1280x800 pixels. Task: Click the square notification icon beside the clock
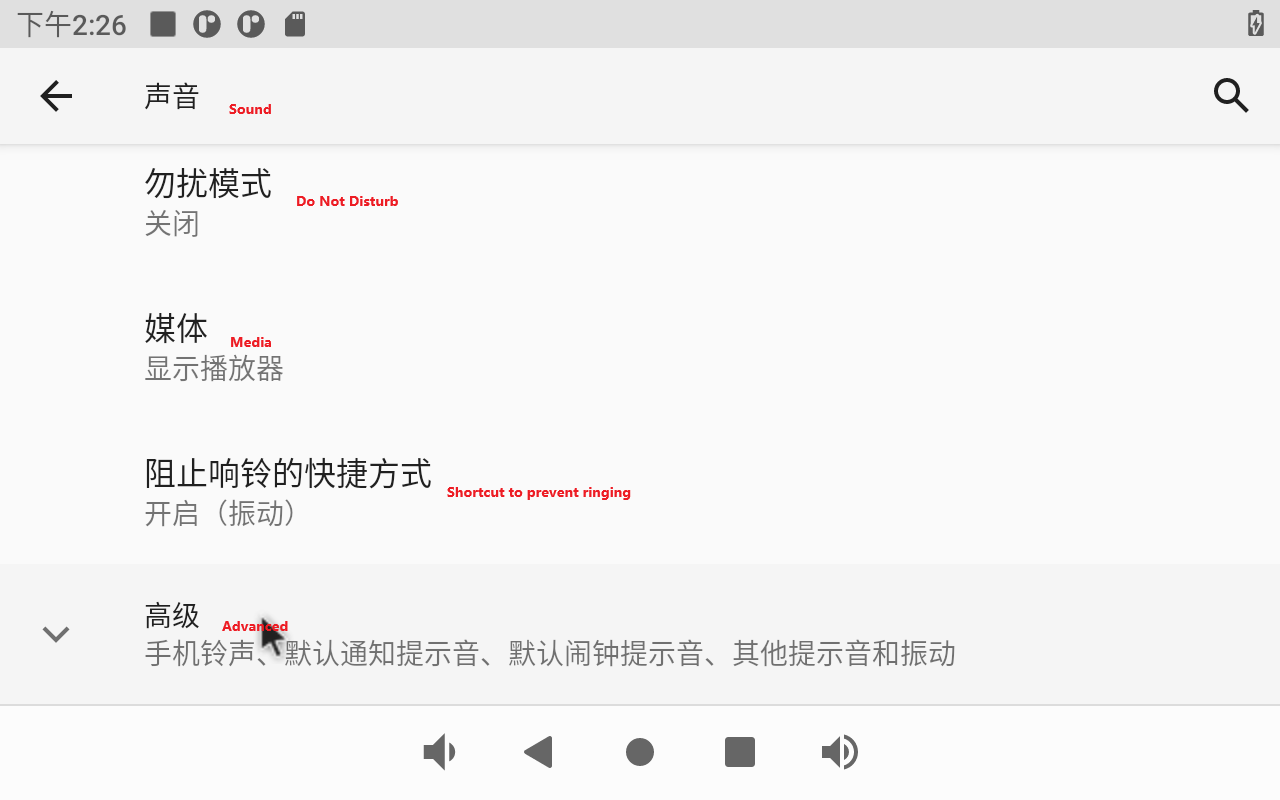coord(163,24)
